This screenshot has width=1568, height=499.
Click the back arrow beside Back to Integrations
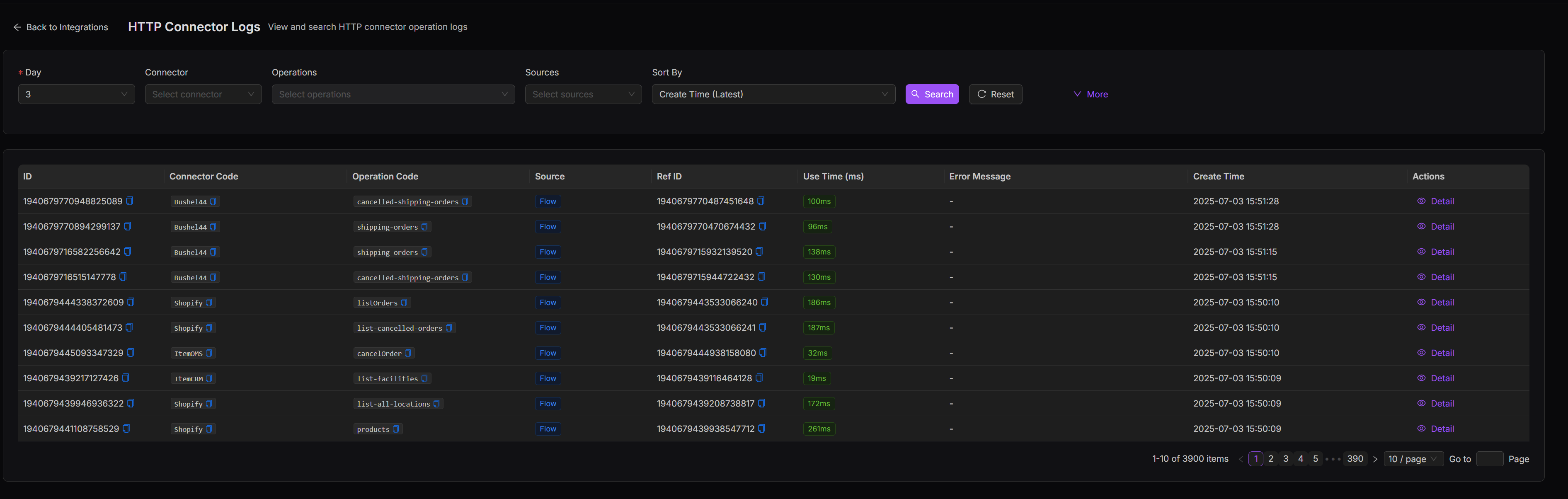[17, 27]
